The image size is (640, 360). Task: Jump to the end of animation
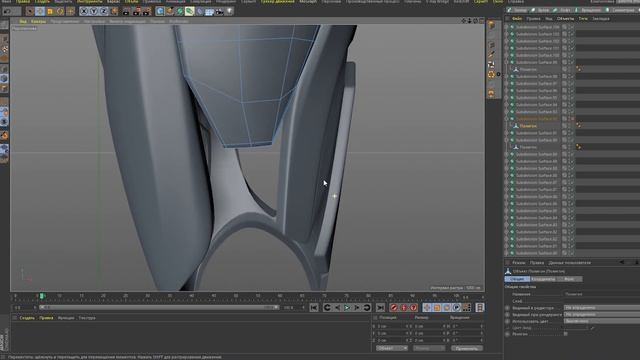click(x=380, y=308)
